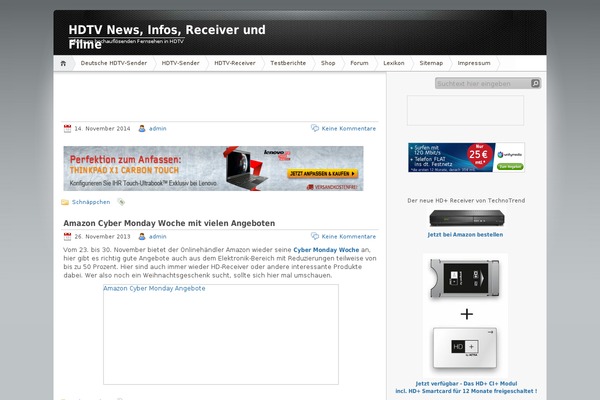Click the calendar icon beside 14. November 2014
Screen dimensions: 600x400
click(x=67, y=128)
